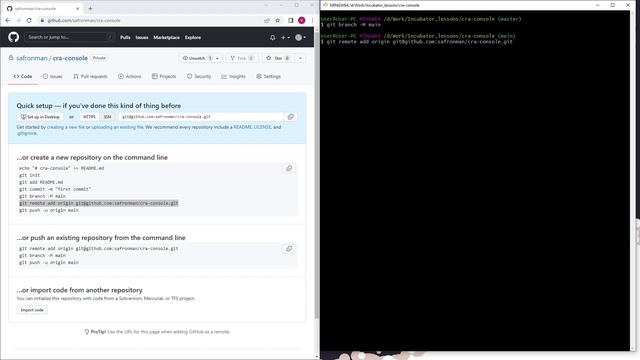This screenshot has width=640, height=360.
Task: Select the HTTPS clone option
Action: [89, 117]
